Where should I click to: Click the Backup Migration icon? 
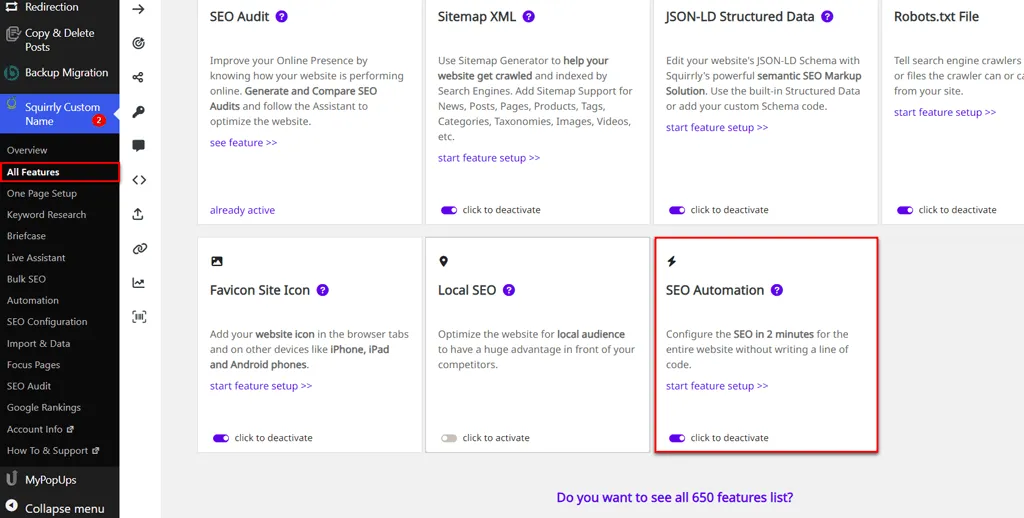(12, 73)
